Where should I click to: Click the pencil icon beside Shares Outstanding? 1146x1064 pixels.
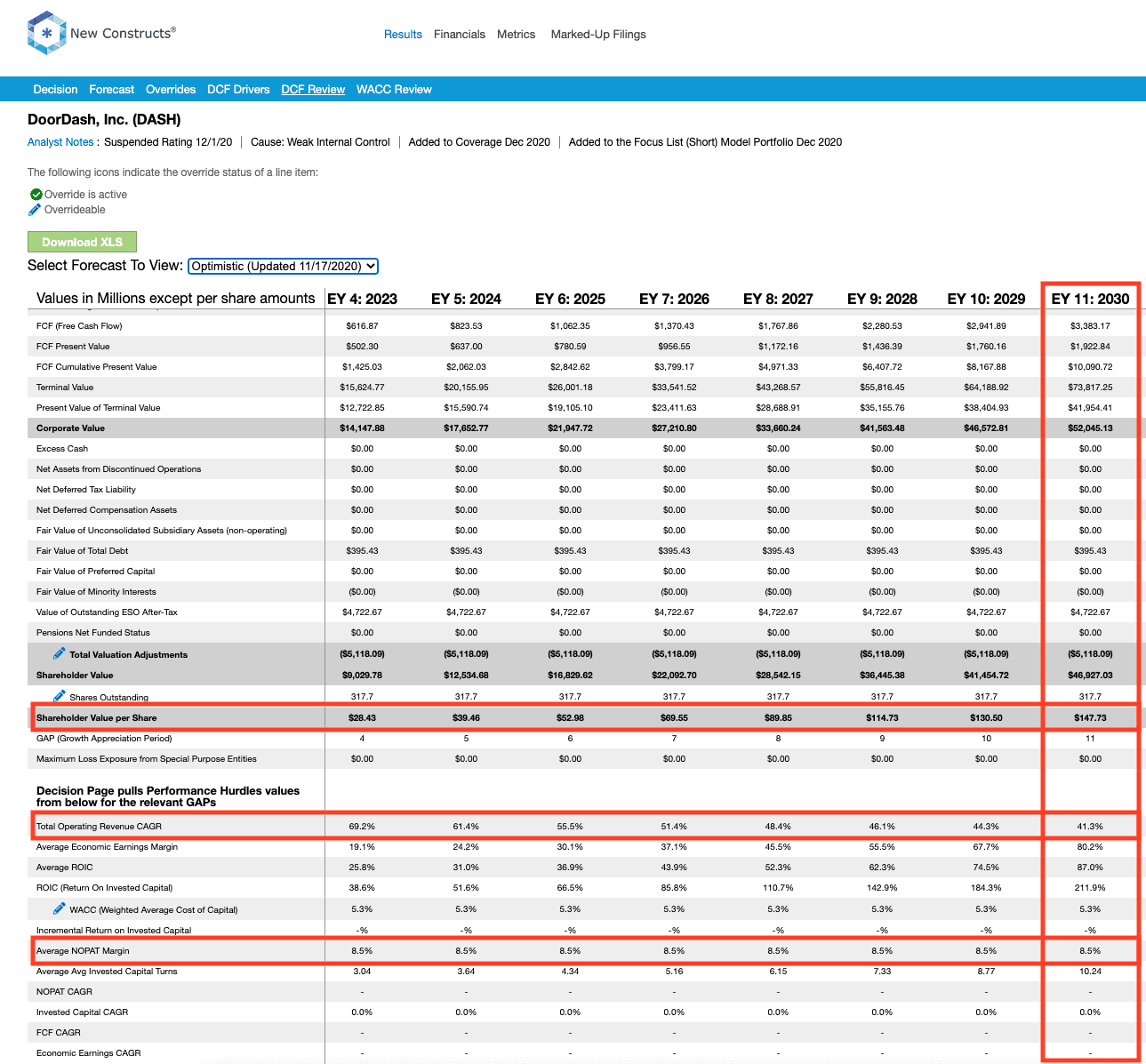click(x=59, y=696)
